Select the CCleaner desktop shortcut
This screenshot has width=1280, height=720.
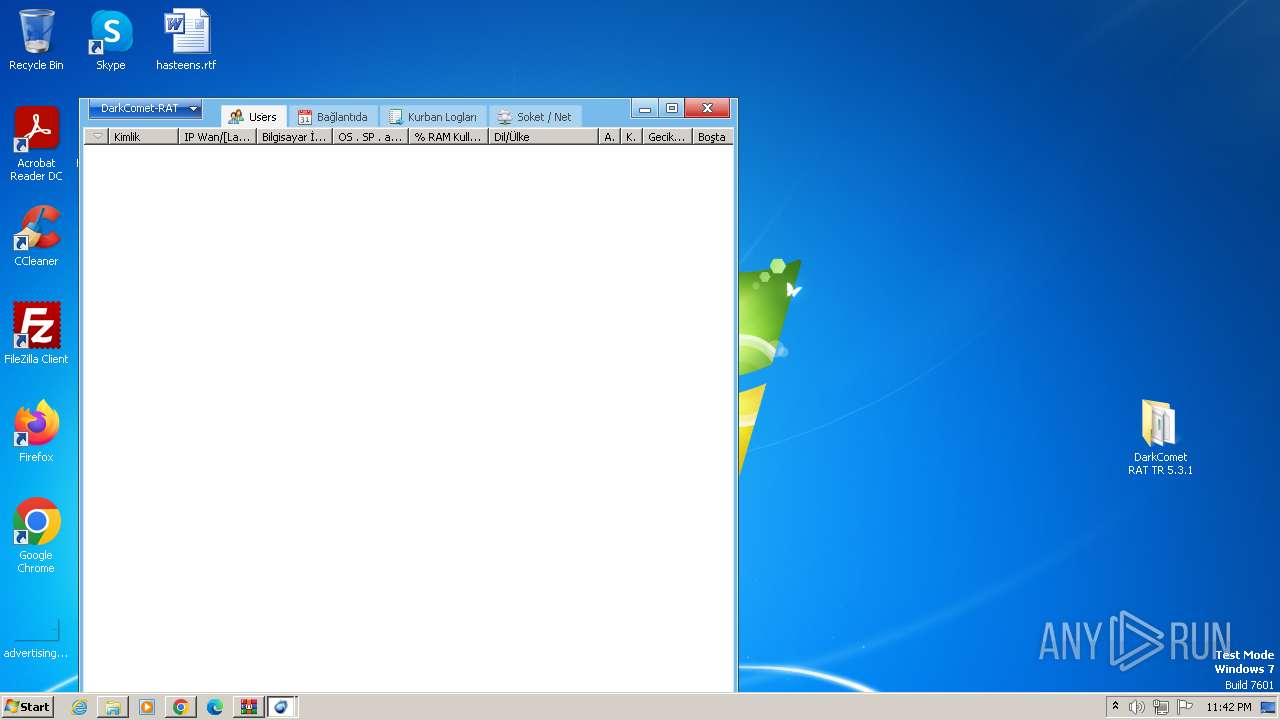36,236
